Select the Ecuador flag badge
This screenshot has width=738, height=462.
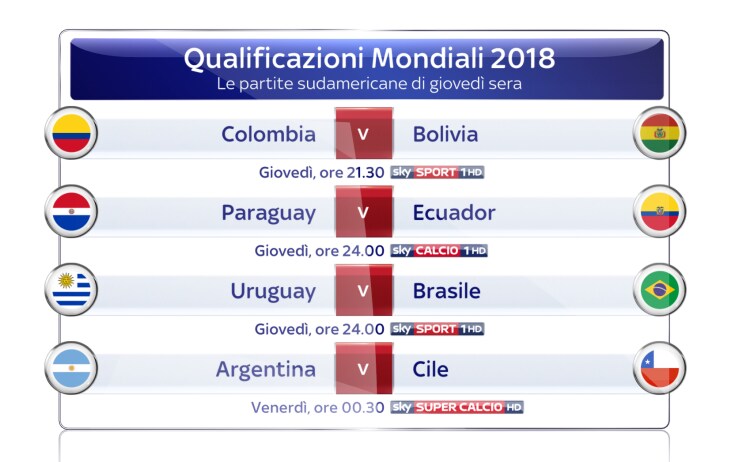659,211
